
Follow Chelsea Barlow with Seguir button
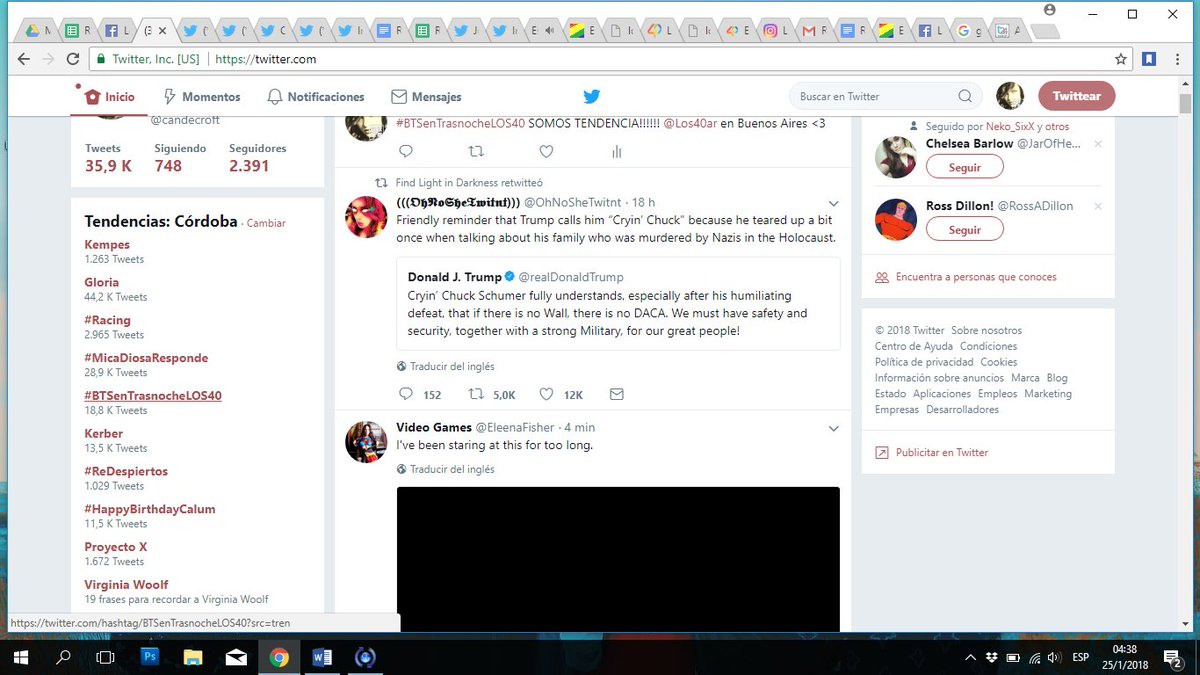[964, 167]
